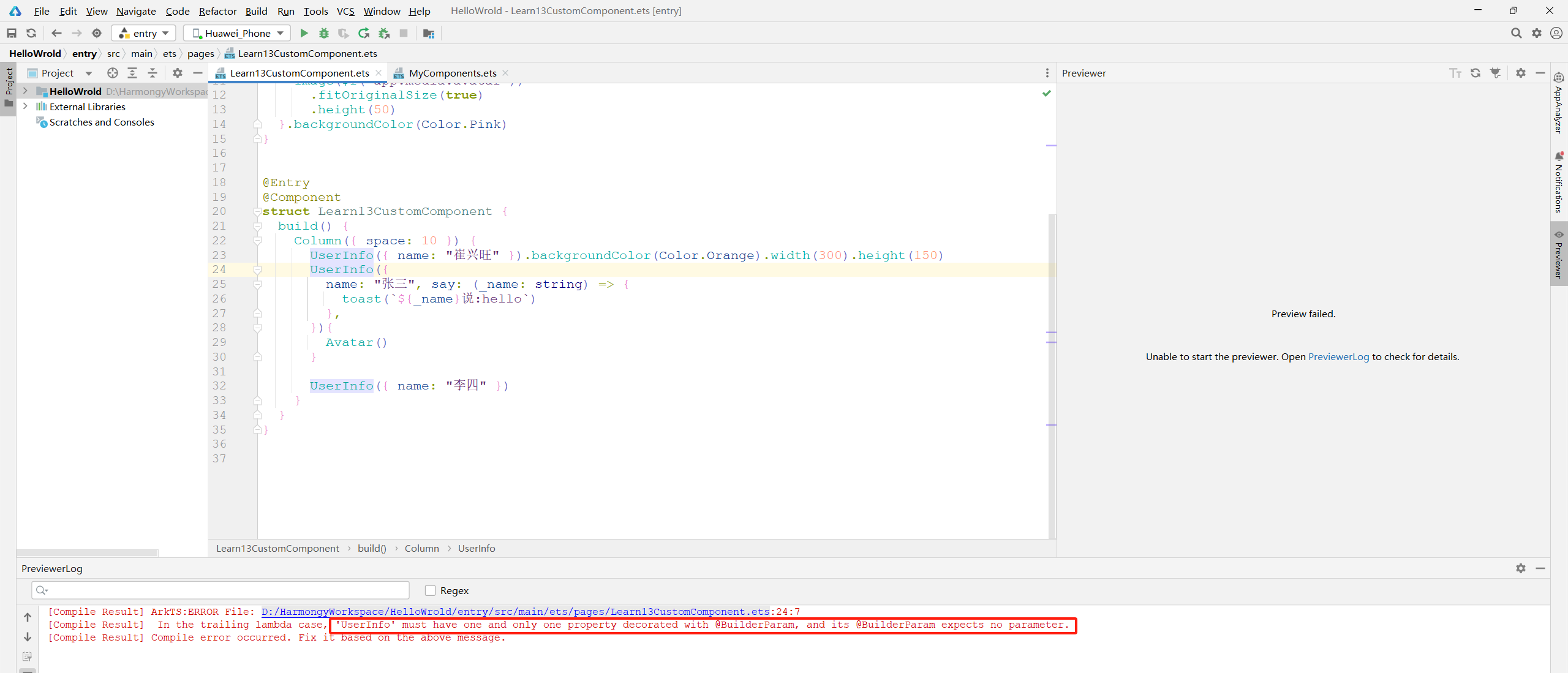Hide the Project panel with minus icon

click(197, 73)
